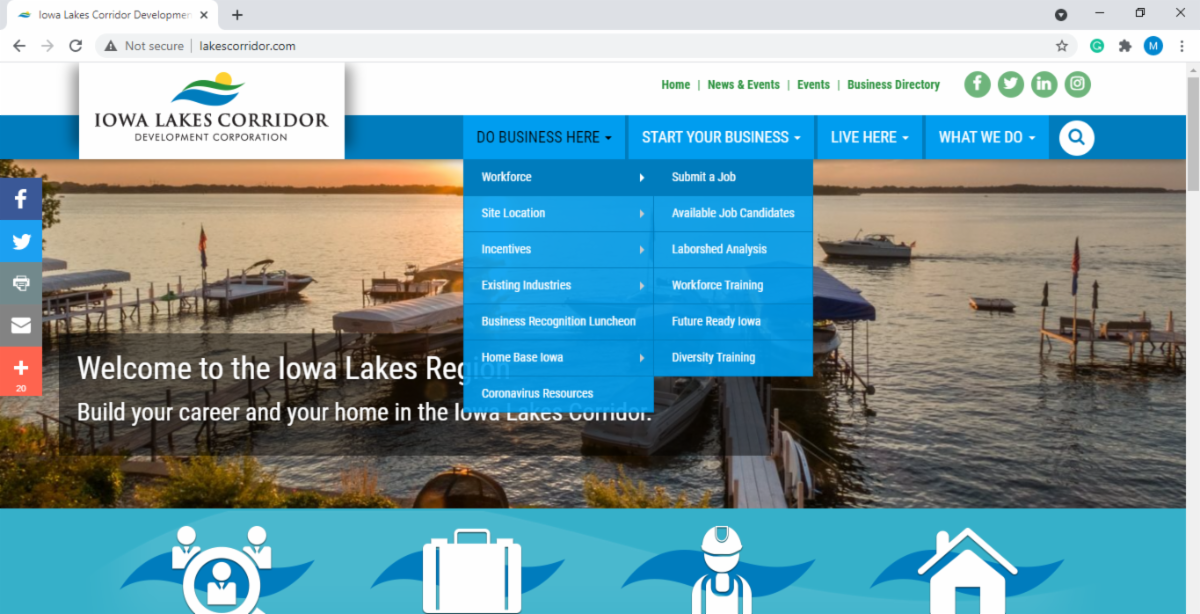Open News & Events link

743,85
